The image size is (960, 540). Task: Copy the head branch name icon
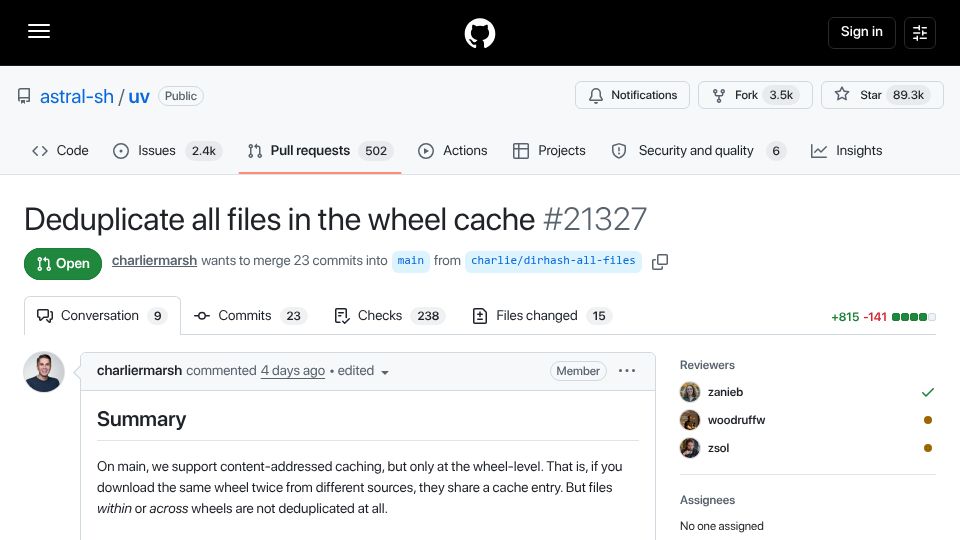coord(659,261)
